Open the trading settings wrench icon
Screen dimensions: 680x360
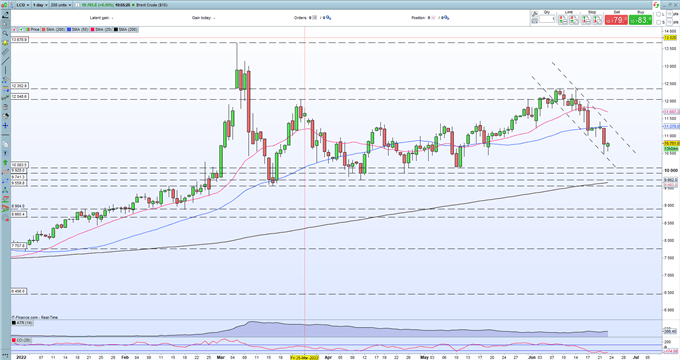[x=534, y=13]
